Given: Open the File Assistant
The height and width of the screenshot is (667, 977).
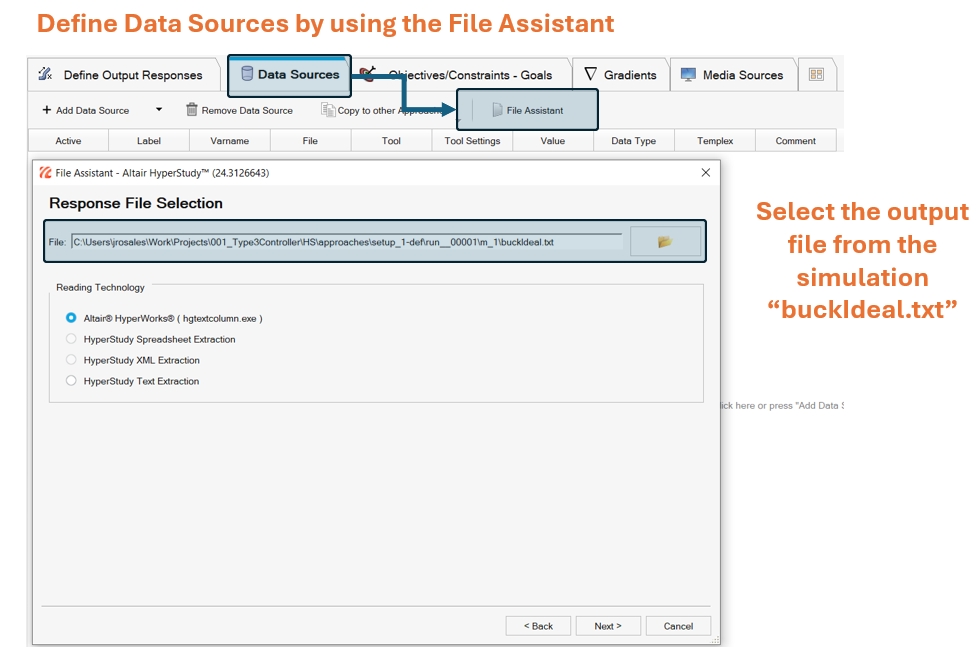Looking at the screenshot, I should (528, 110).
